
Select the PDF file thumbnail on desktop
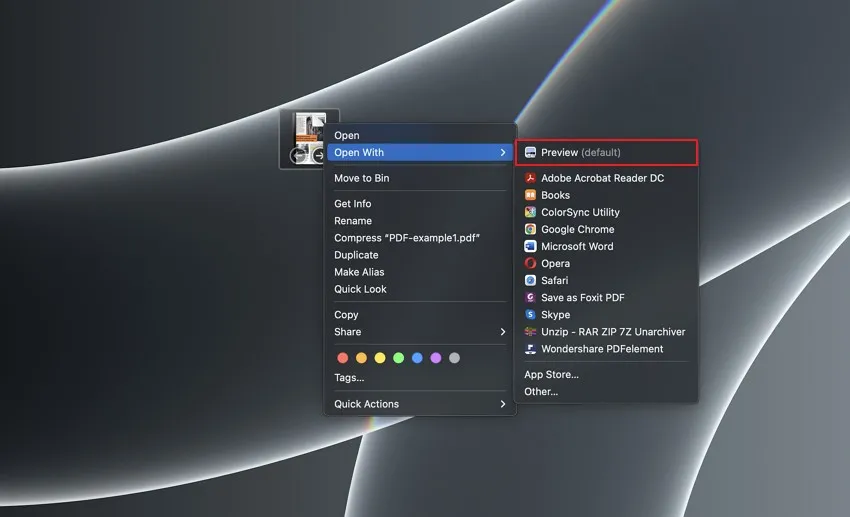pyautogui.click(x=309, y=138)
